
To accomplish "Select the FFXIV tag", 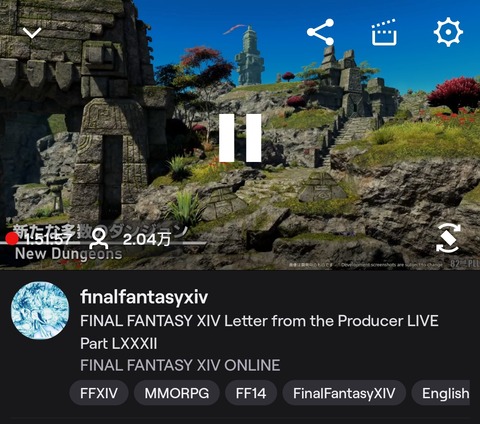I will 99,393.
